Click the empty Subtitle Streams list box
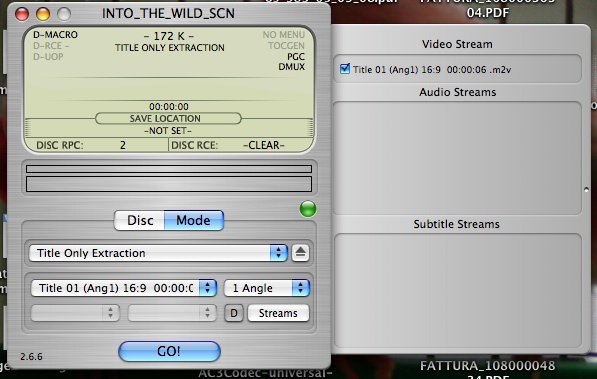The width and height of the screenshot is (597, 379). [458, 290]
